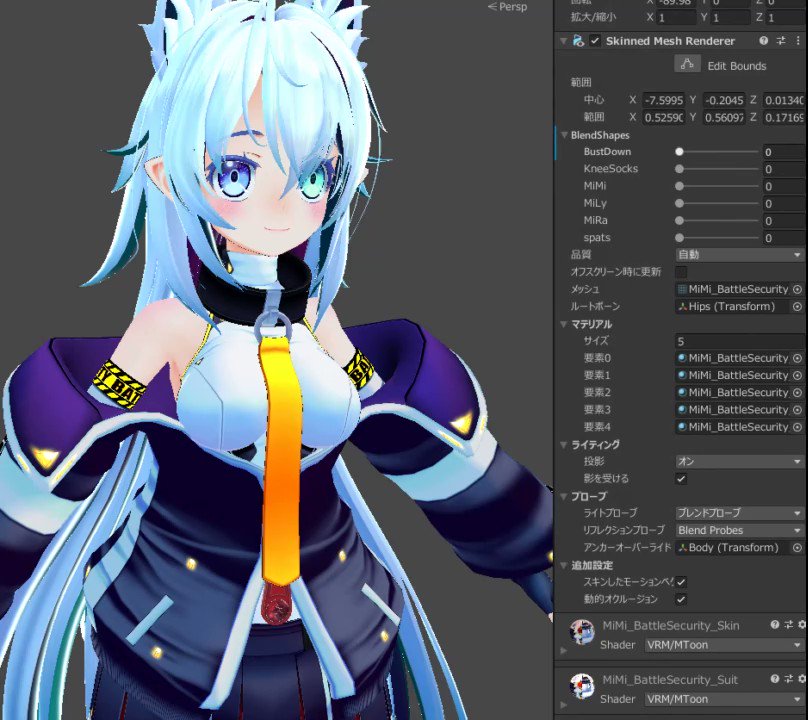Toggle the Skinned Mesh Renderer enabled checkbox
808x720 pixels.
tap(595, 41)
